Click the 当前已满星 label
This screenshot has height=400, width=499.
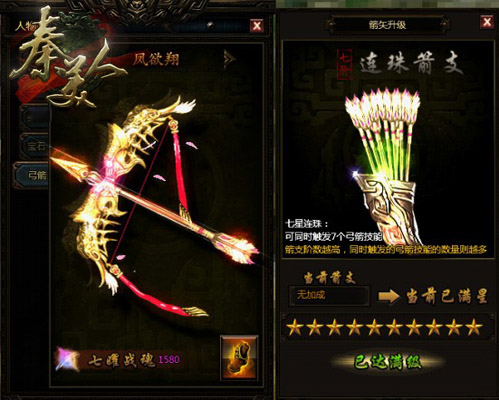pyautogui.click(x=447, y=296)
